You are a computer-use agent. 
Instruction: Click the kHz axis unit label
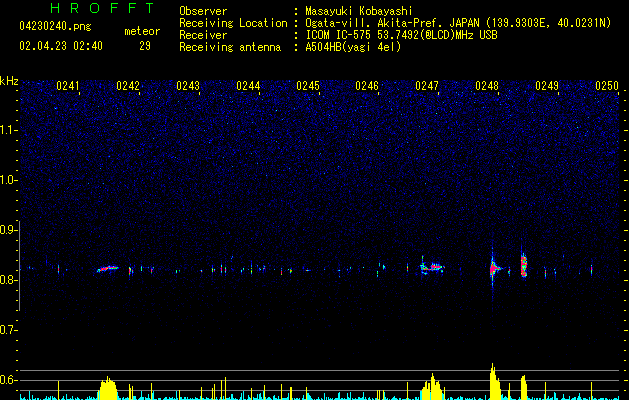pyautogui.click(x=9, y=81)
